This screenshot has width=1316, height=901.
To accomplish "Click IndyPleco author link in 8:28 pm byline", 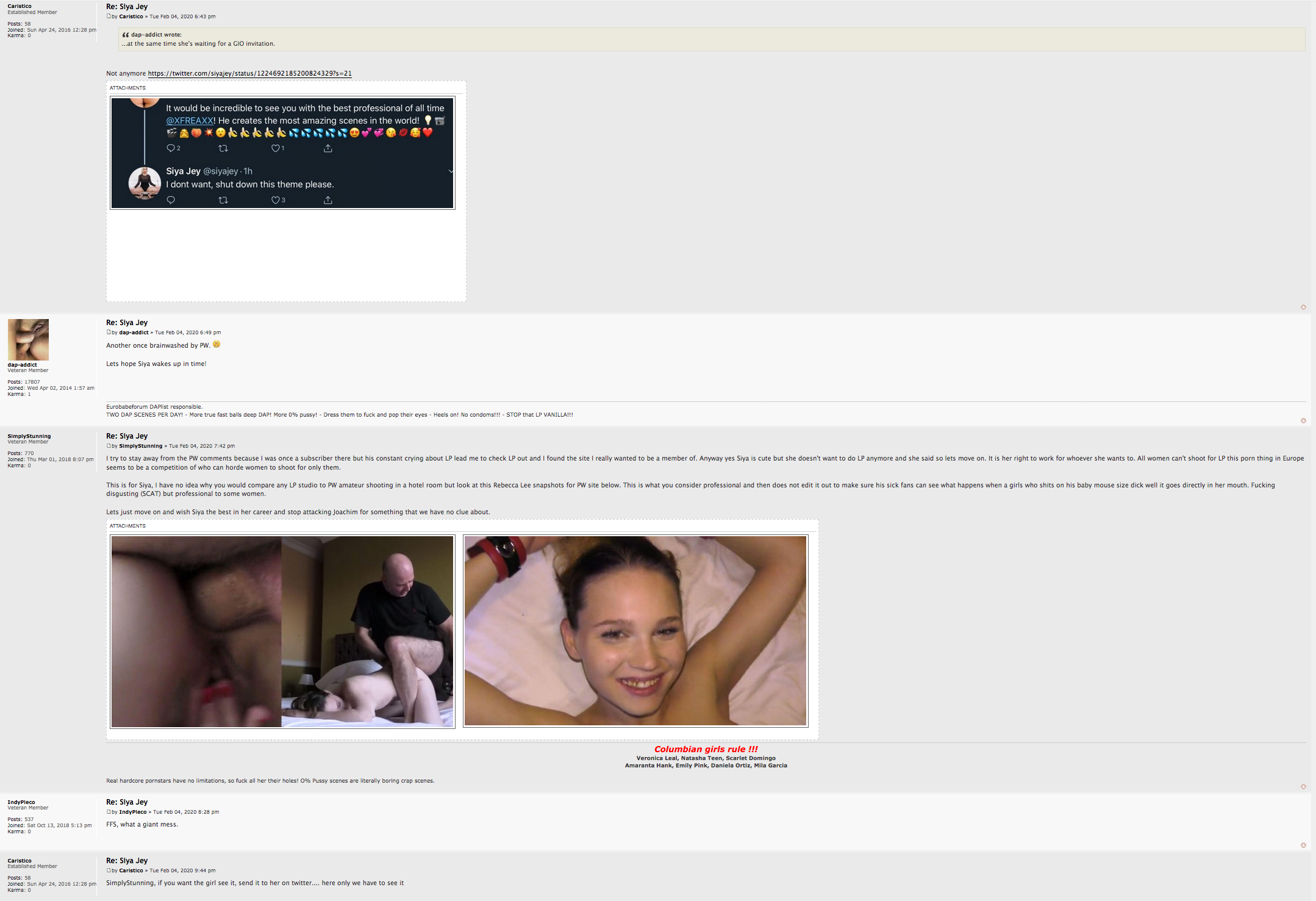I will [132, 812].
